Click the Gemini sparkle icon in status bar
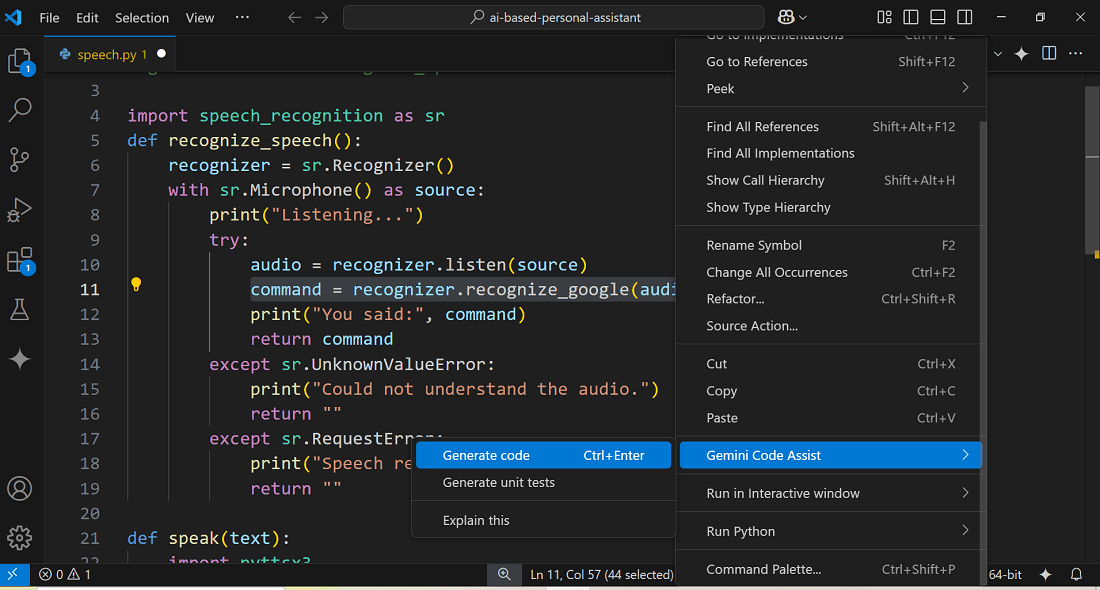The height and width of the screenshot is (590, 1100). click(x=1045, y=575)
